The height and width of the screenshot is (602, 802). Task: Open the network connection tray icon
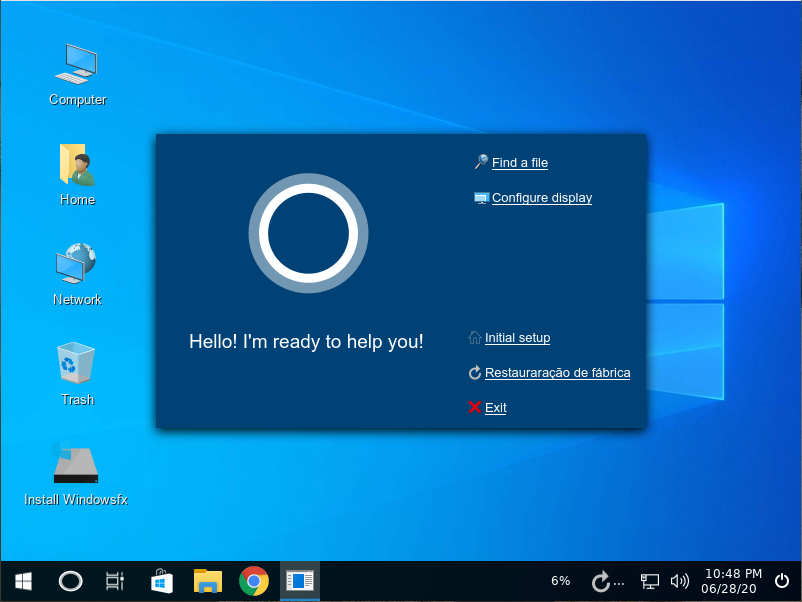click(x=650, y=581)
